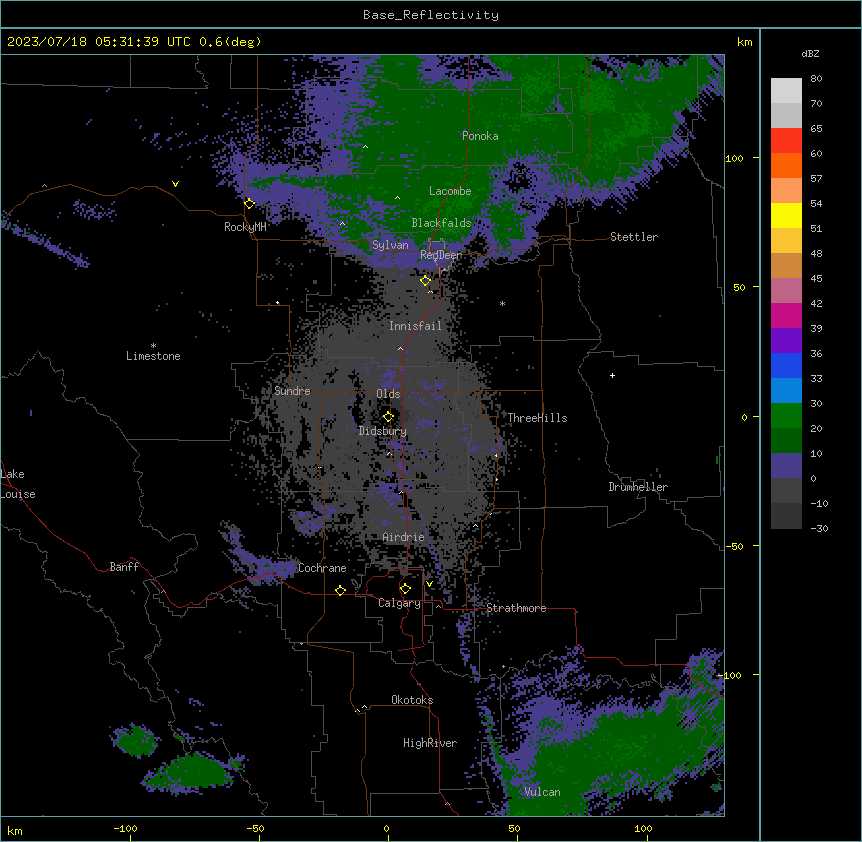
Task: Click the Innisfail city label
Action: (415, 326)
